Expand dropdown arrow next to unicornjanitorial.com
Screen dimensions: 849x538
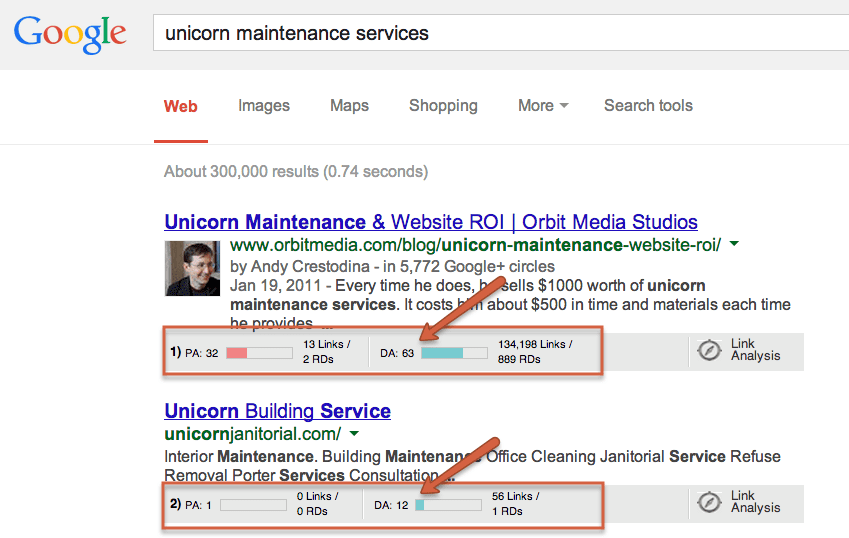click(354, 434)
